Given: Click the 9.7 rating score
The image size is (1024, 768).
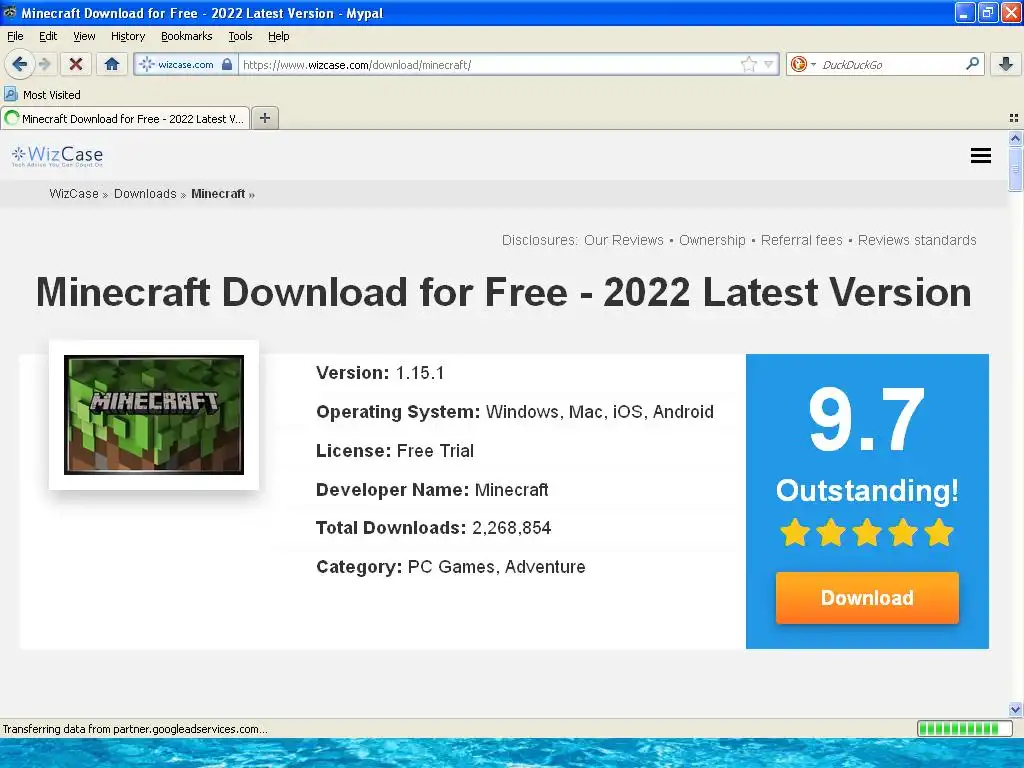Looking at the screenshot, I should coord(867,419).
